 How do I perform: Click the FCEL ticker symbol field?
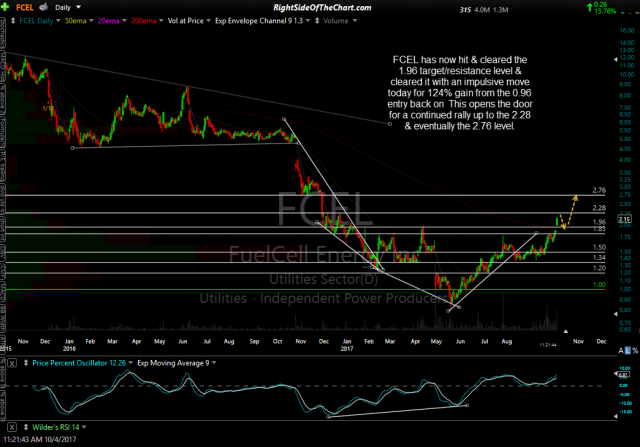point(24,7)
